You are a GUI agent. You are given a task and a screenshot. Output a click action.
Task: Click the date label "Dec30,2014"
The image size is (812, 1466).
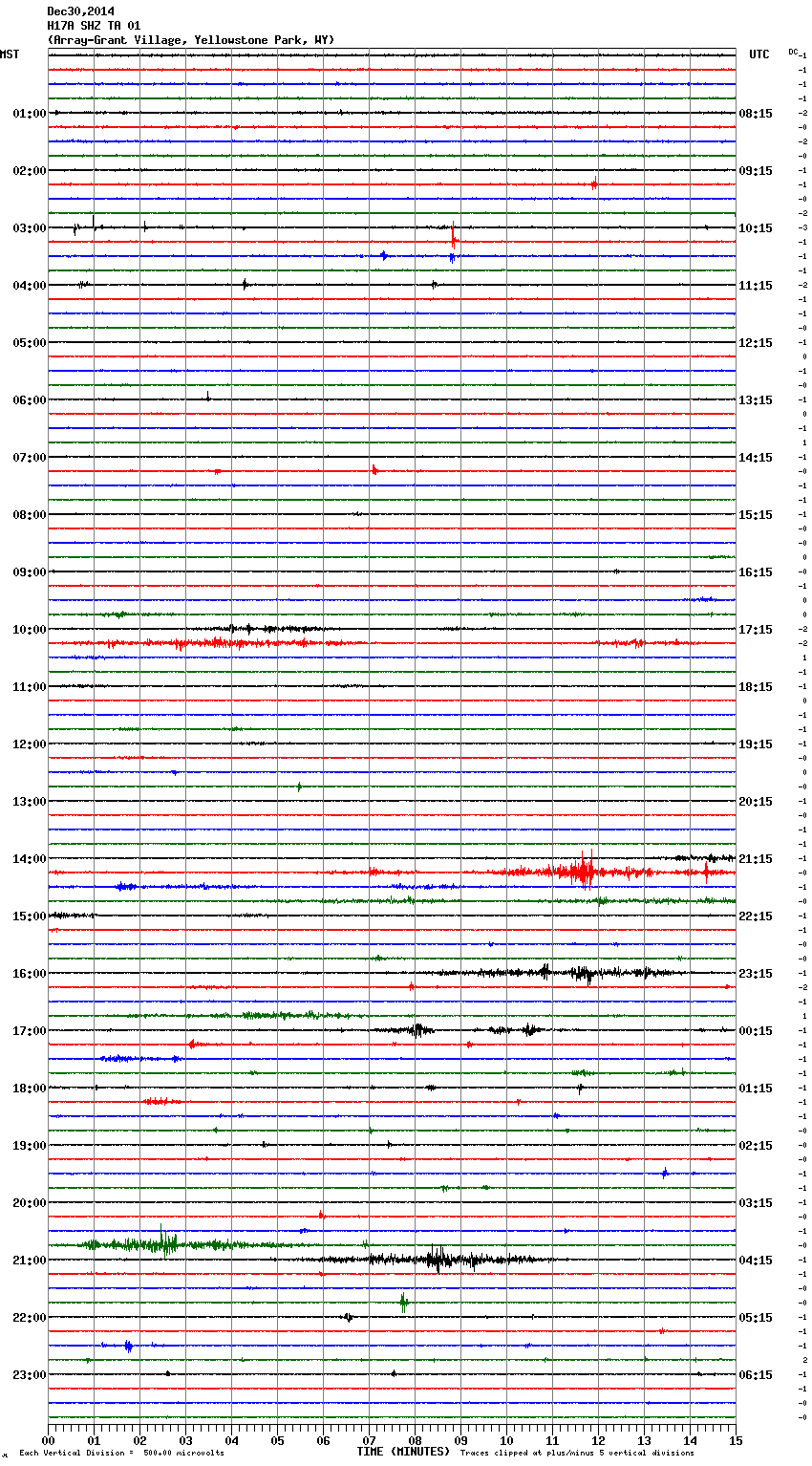(80, 11)
